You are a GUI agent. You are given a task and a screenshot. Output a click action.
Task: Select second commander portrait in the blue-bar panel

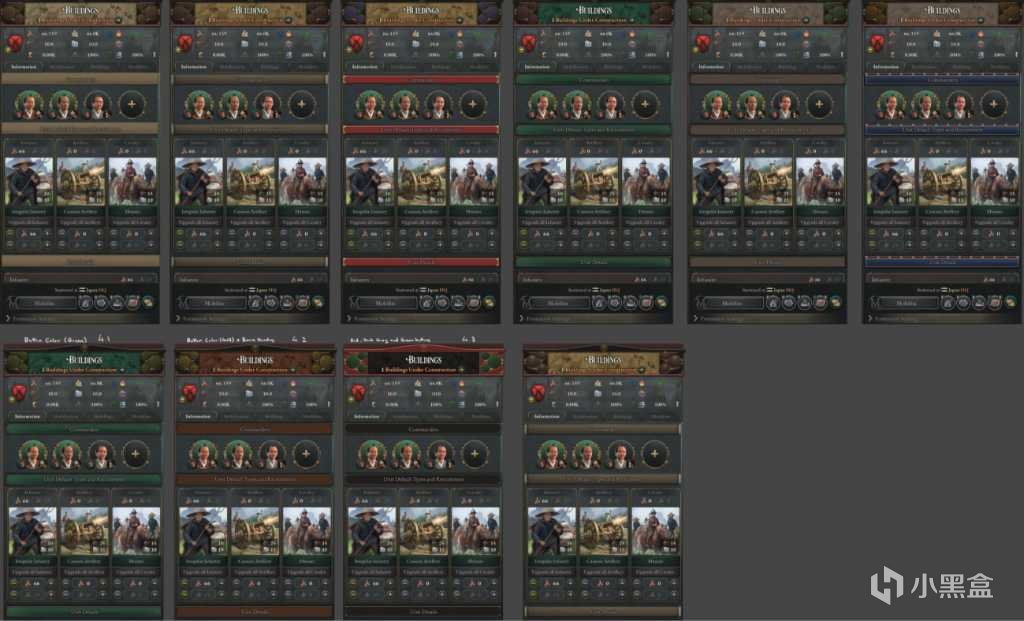pyautogui.click(x=925, y=104)
